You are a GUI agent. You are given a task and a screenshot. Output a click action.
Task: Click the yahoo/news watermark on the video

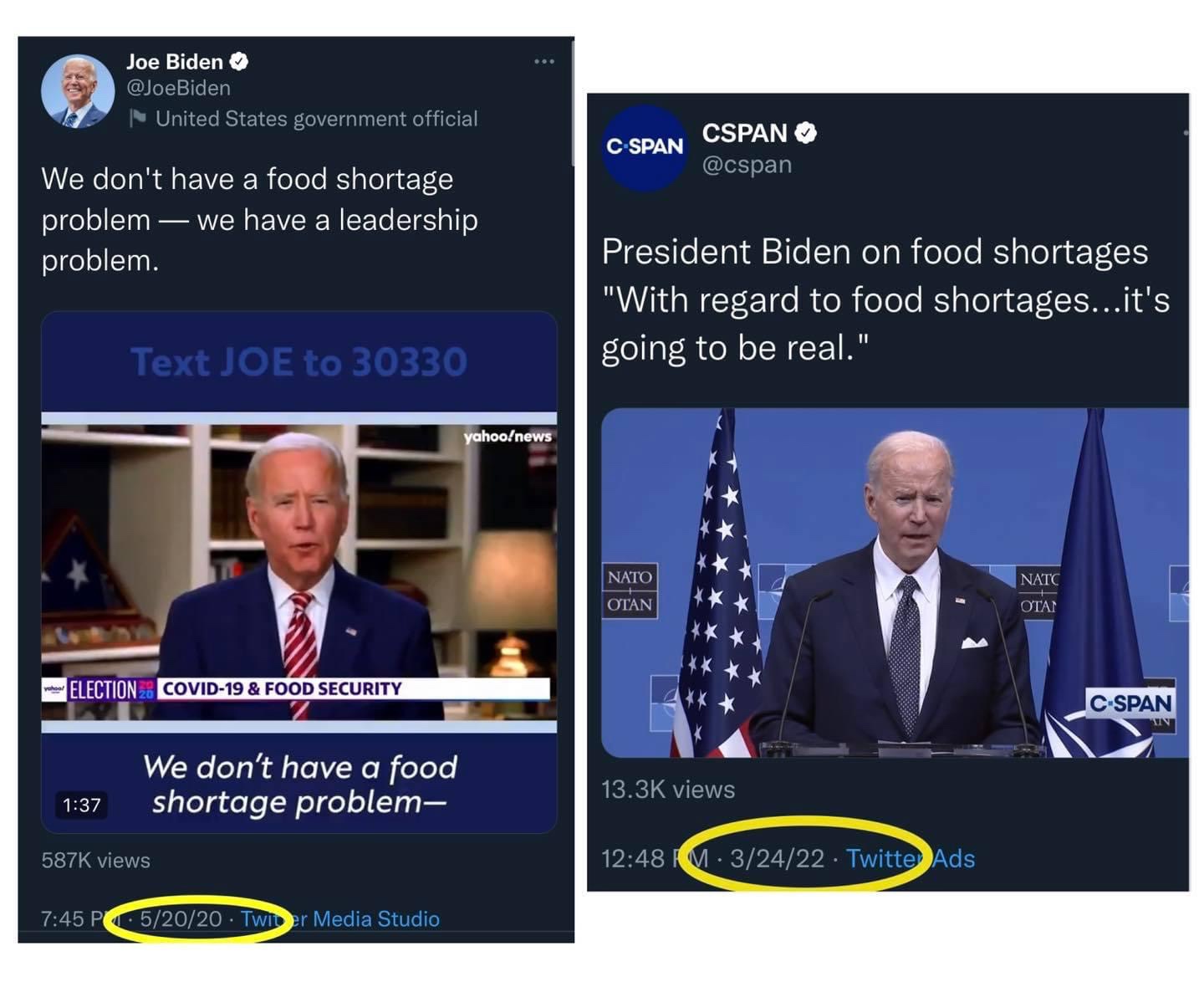click(508, 437)
